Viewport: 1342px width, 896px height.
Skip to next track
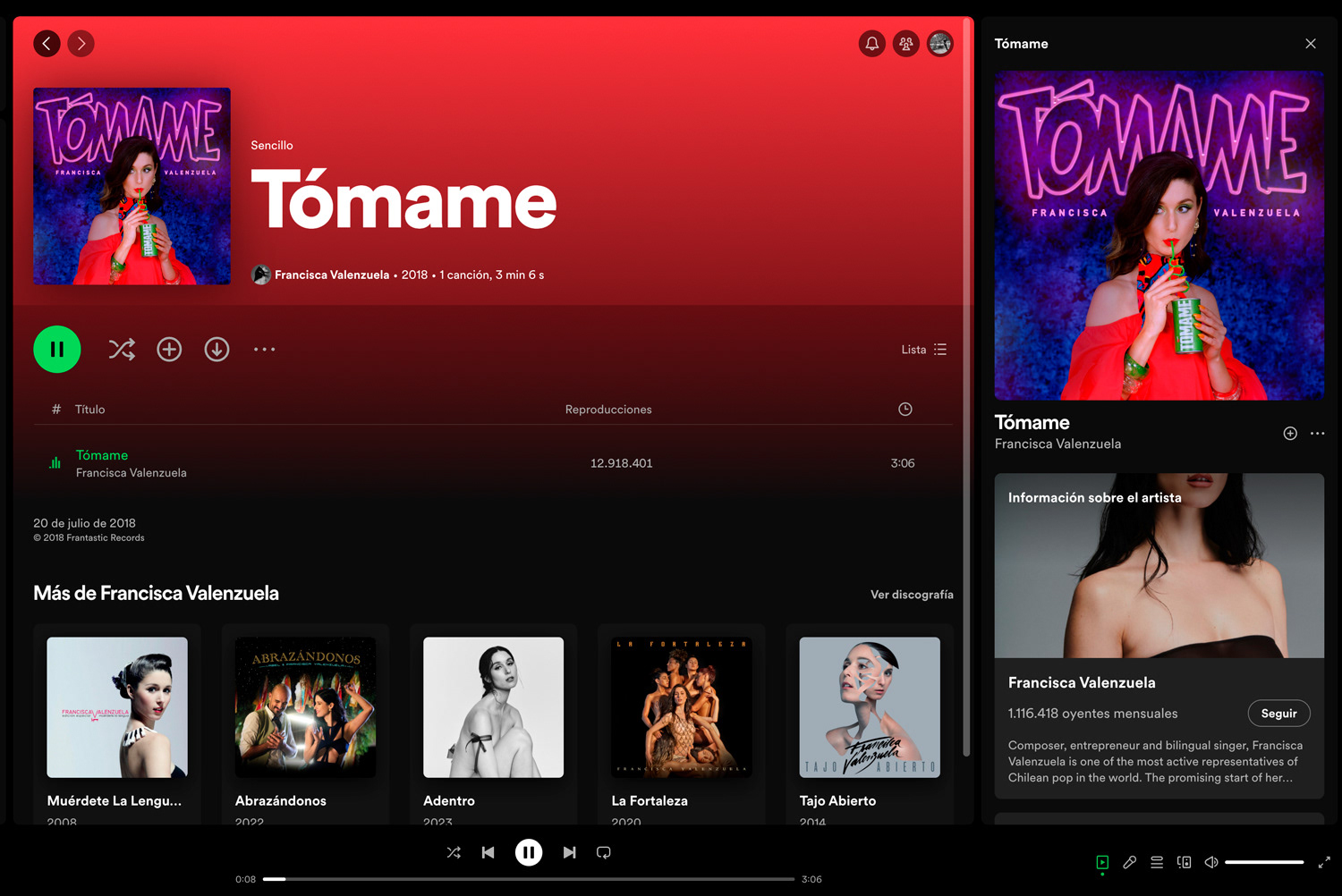click(x=570, y=852)
